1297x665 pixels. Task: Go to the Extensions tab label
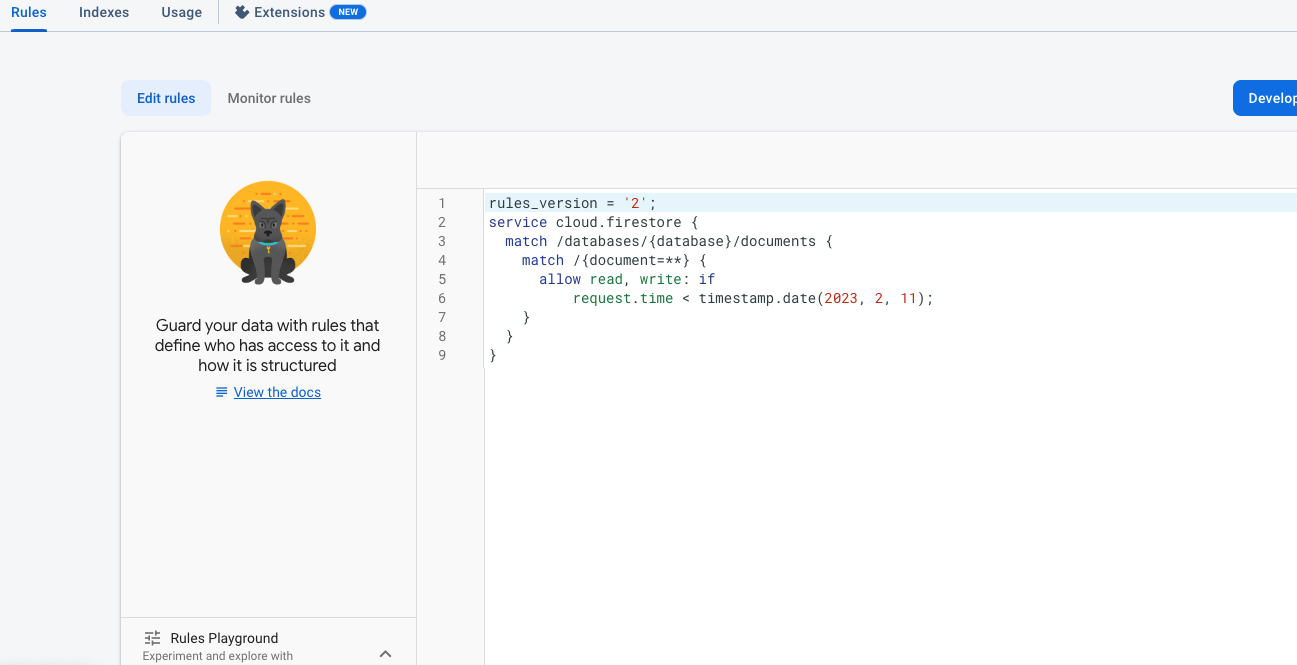(289, 12)
